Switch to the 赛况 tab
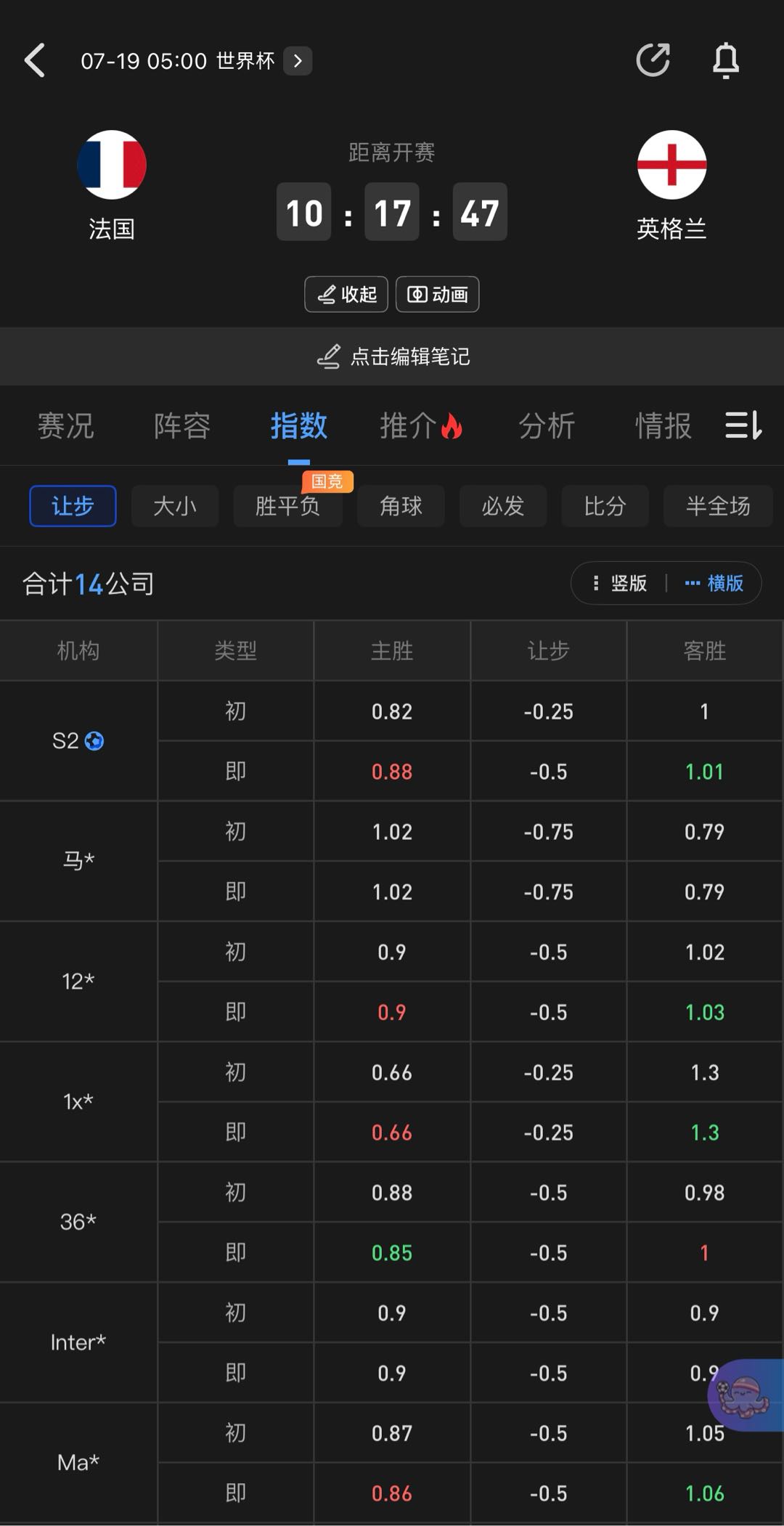 (x=66, y=425)
